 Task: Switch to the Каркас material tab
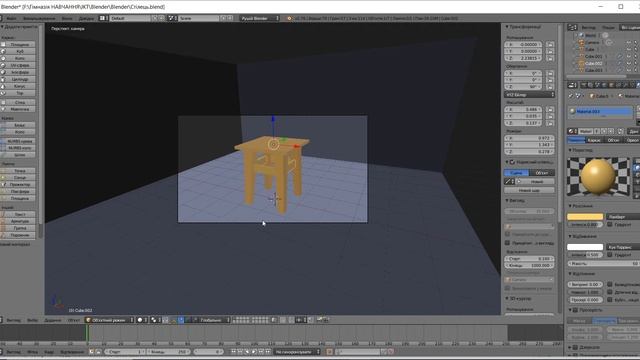point(593,140)
